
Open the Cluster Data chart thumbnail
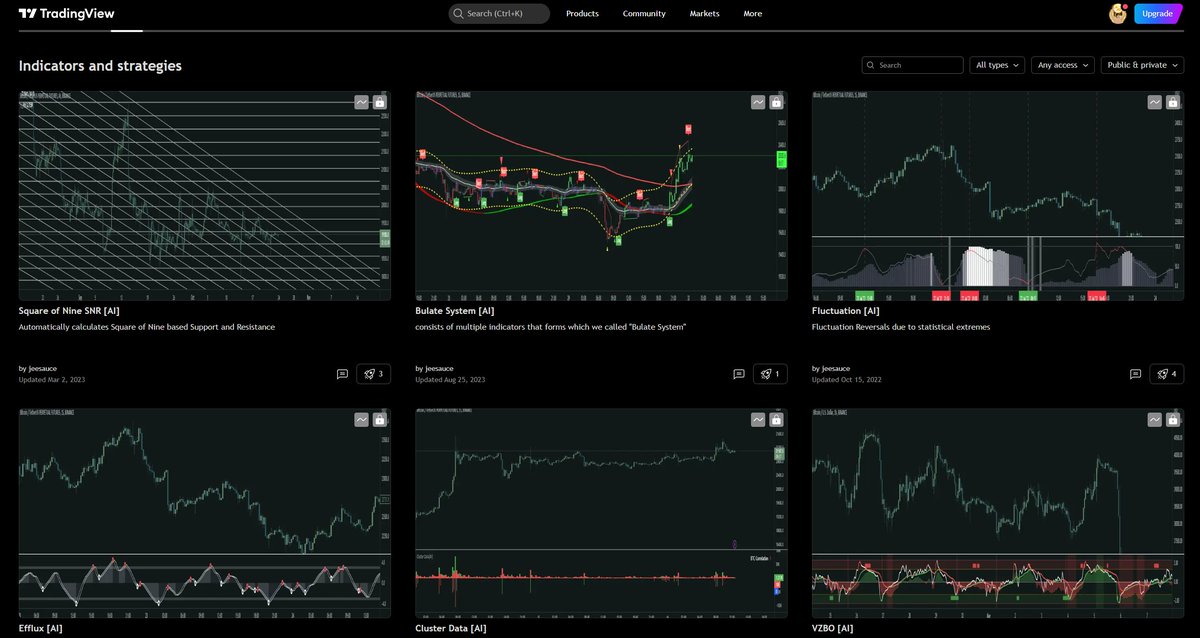tap(601, 513)
